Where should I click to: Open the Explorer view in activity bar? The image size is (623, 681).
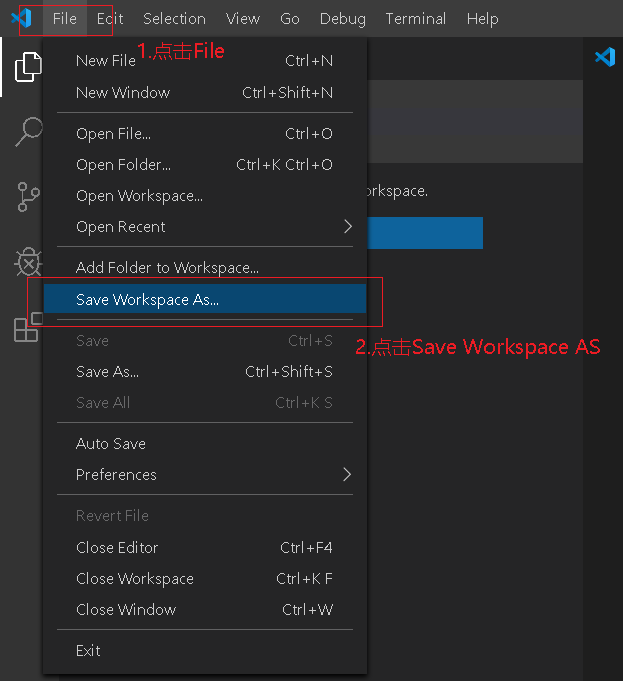coord(28,68)
